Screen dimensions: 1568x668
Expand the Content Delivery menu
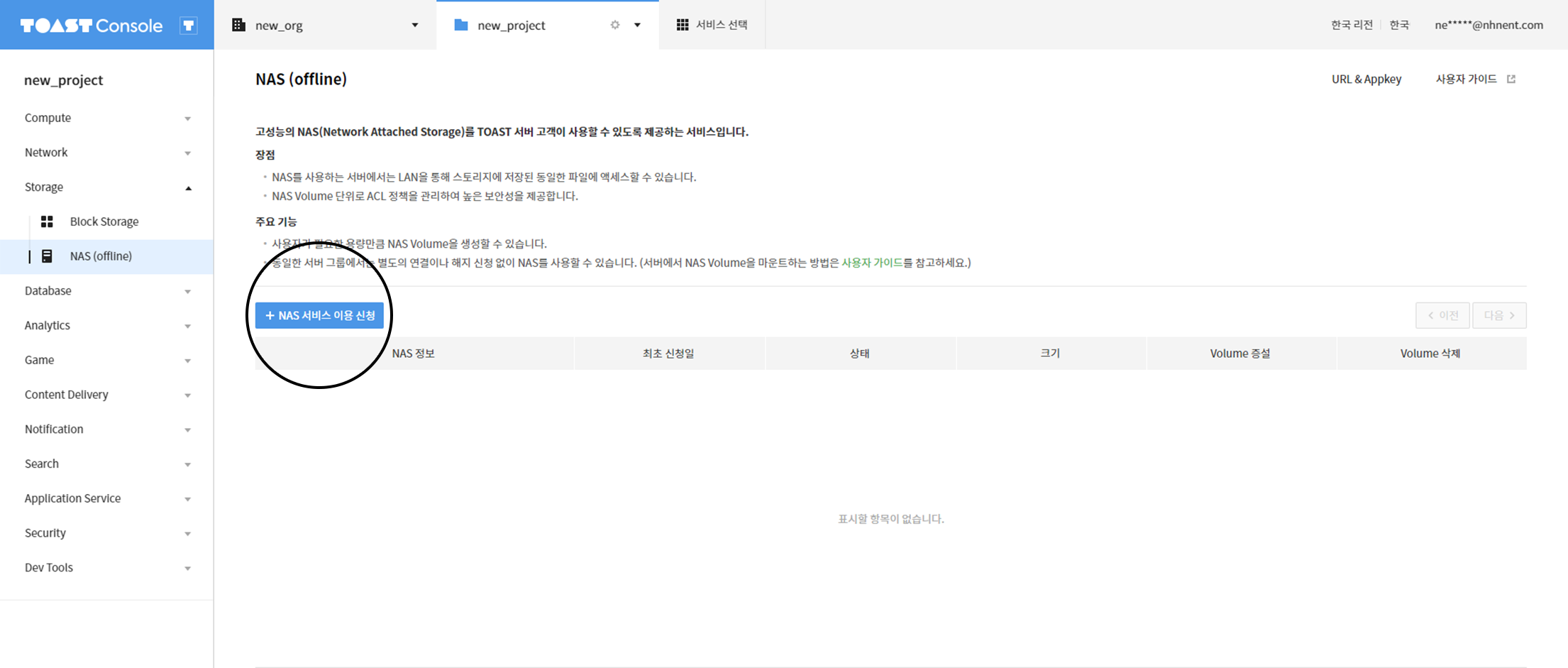click(x=106, y=395)
